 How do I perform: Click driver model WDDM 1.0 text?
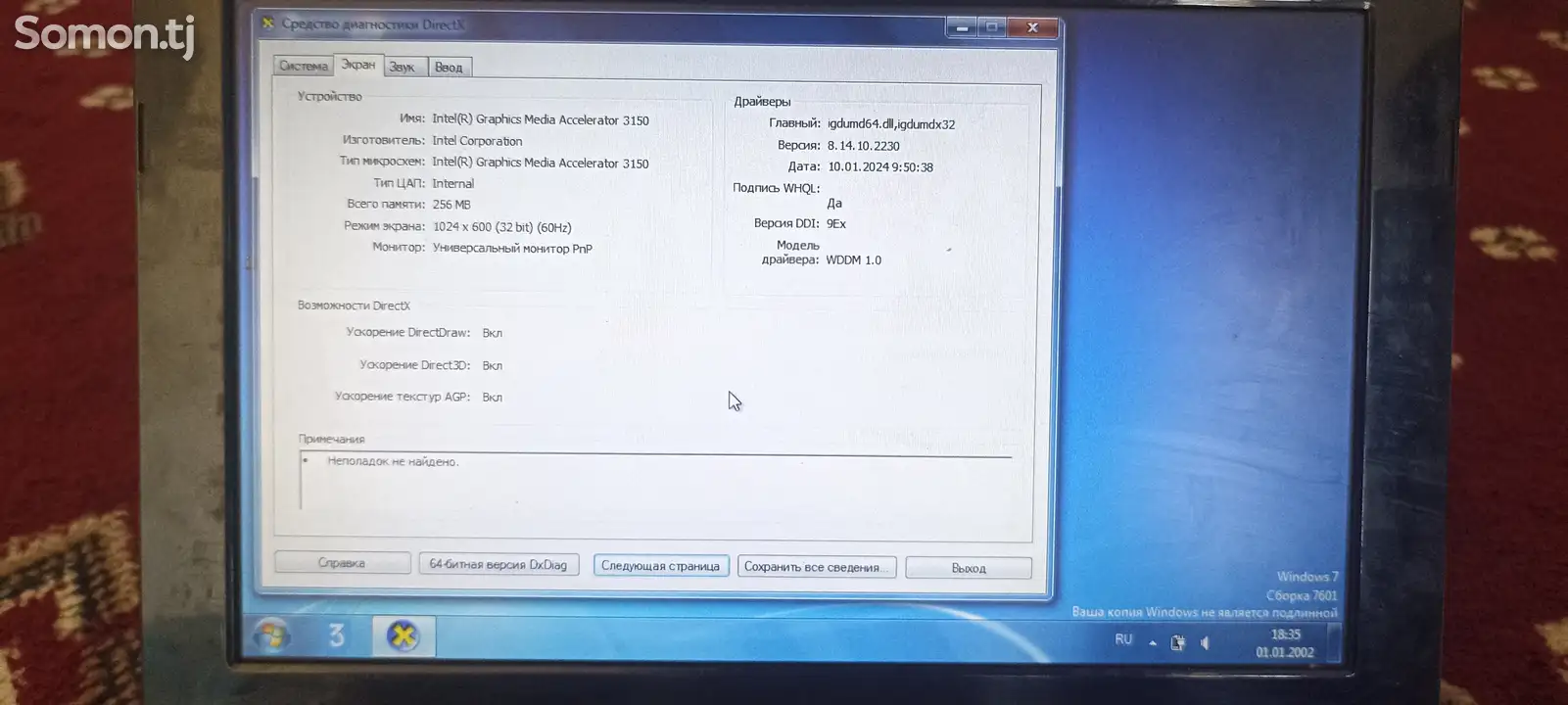click(x=853, y=260)
